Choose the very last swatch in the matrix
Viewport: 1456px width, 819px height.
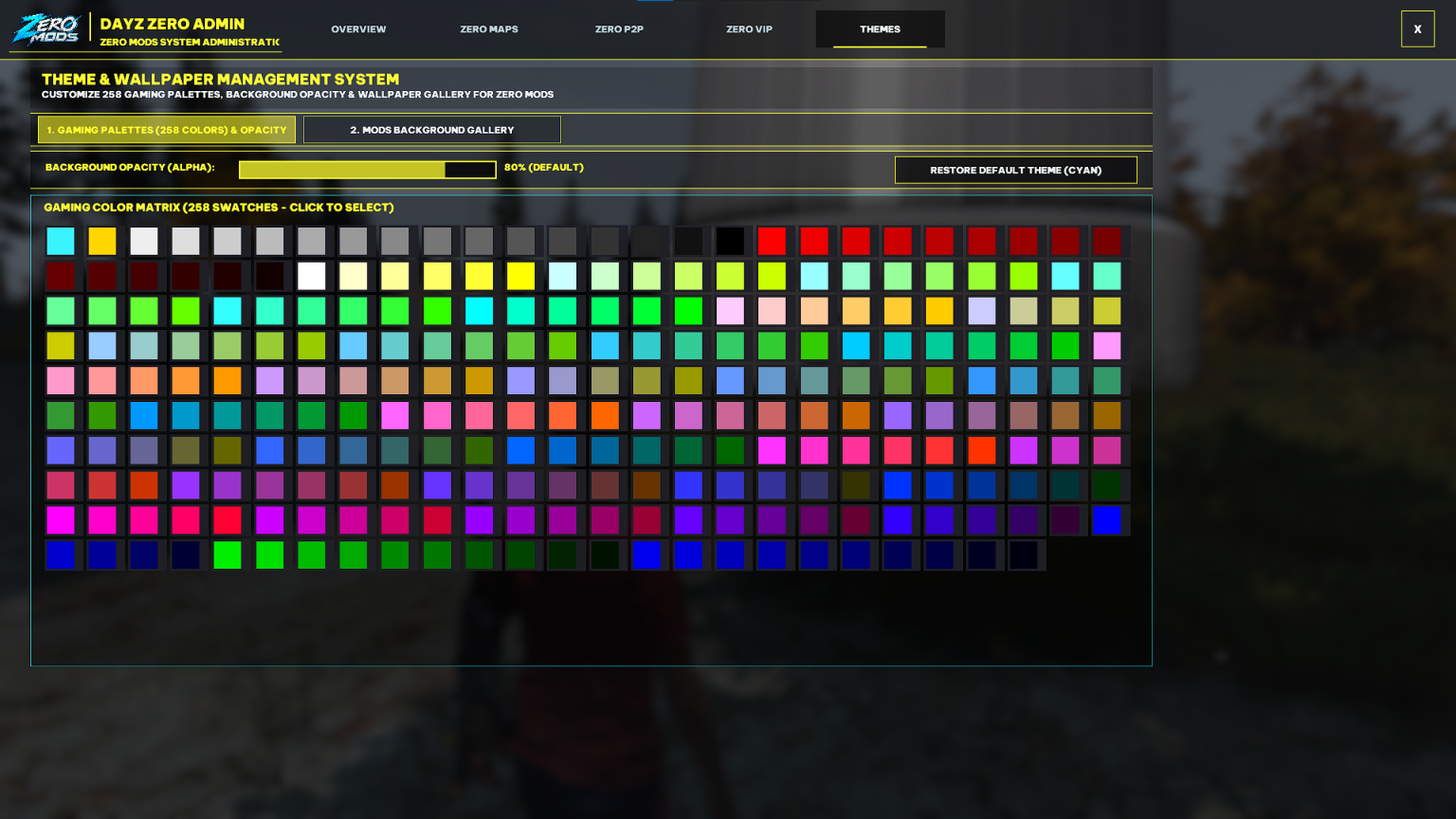pos(1023,555)
